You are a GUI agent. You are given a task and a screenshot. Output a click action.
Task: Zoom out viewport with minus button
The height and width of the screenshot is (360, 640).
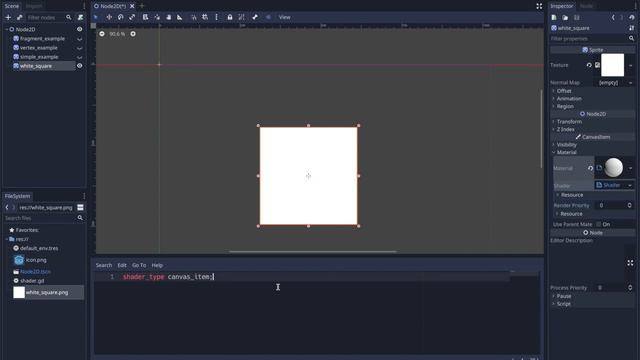[102, 34]
